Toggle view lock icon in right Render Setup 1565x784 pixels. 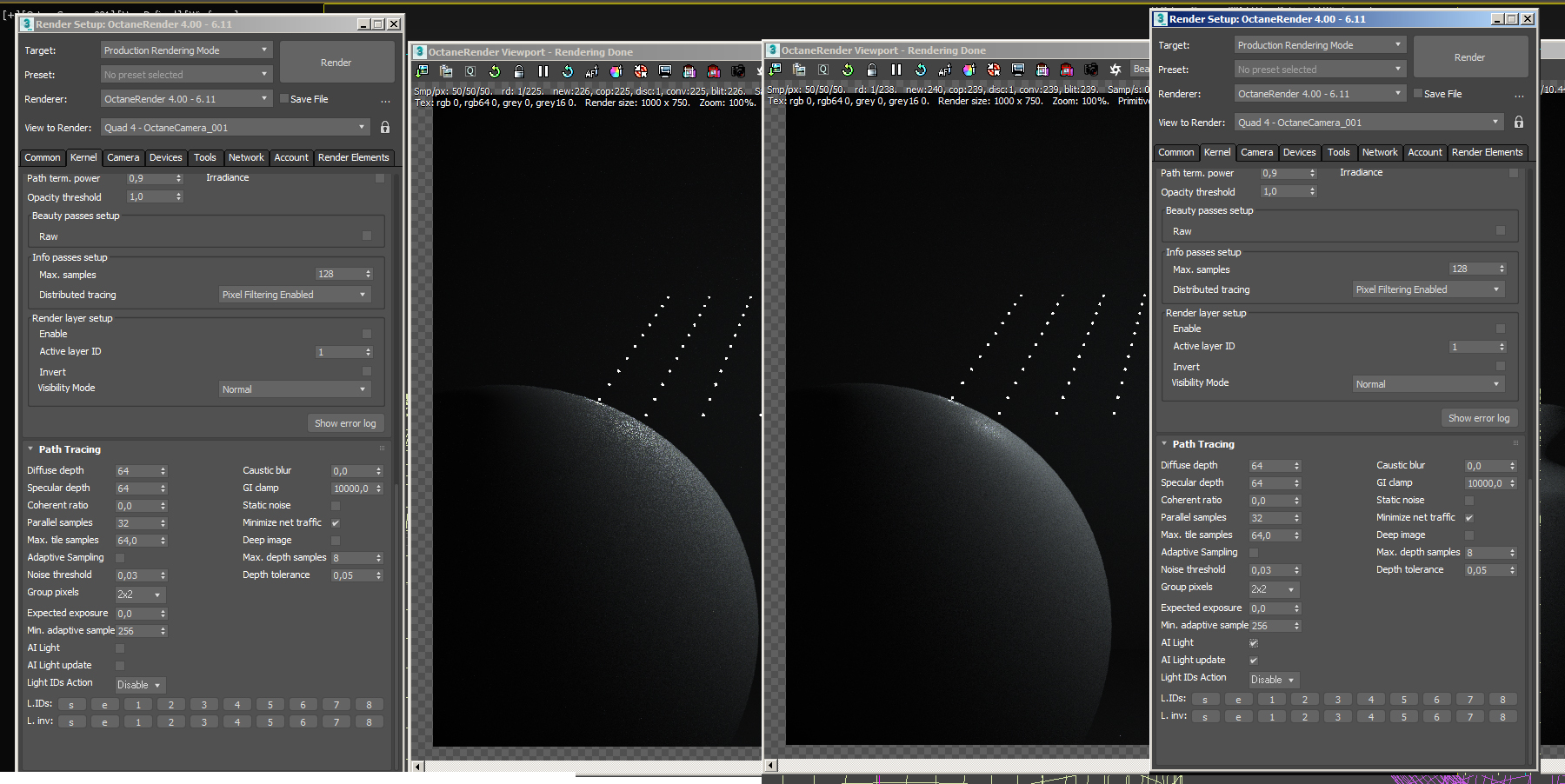[1519, 123]
